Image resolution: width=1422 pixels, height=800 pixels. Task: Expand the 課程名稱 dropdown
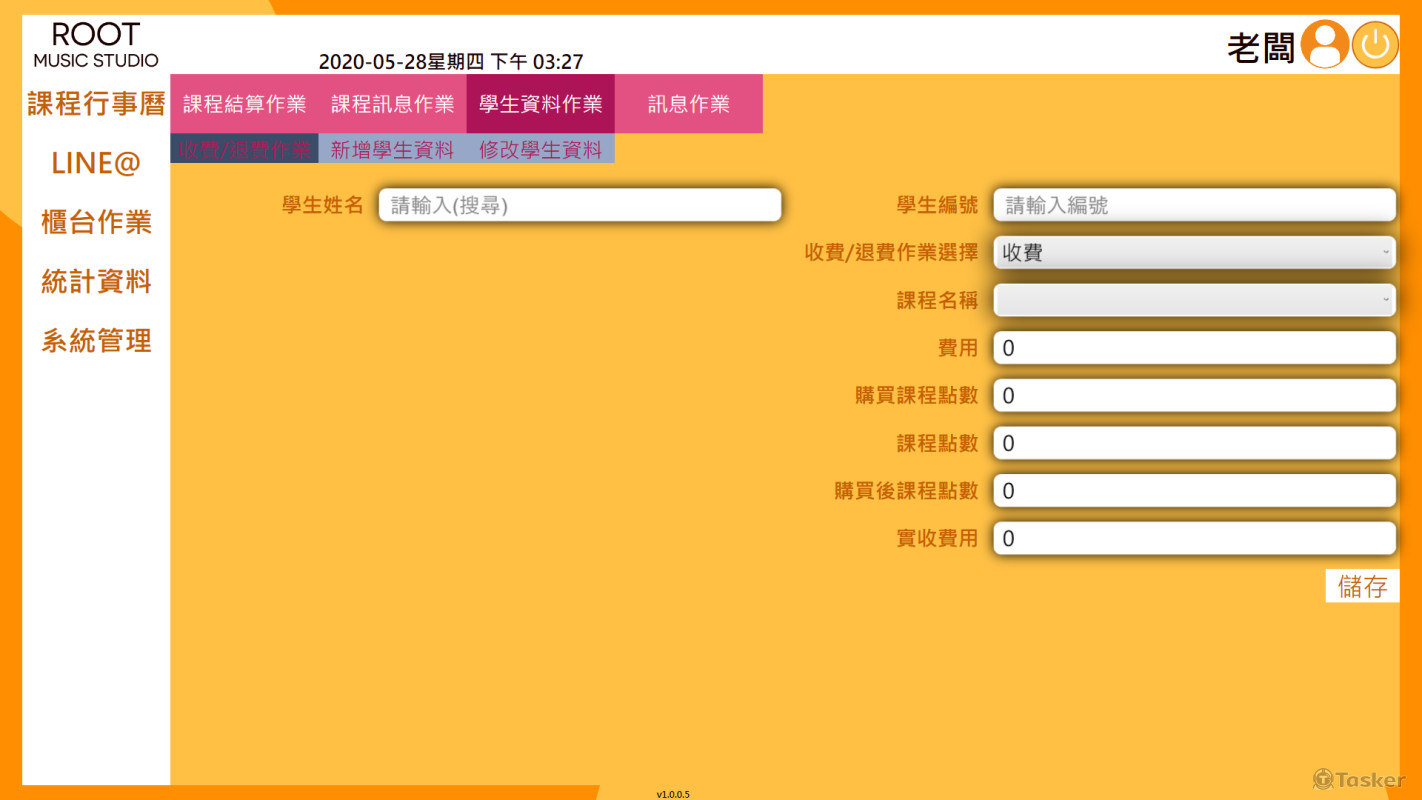click(x=1194, y=300)
